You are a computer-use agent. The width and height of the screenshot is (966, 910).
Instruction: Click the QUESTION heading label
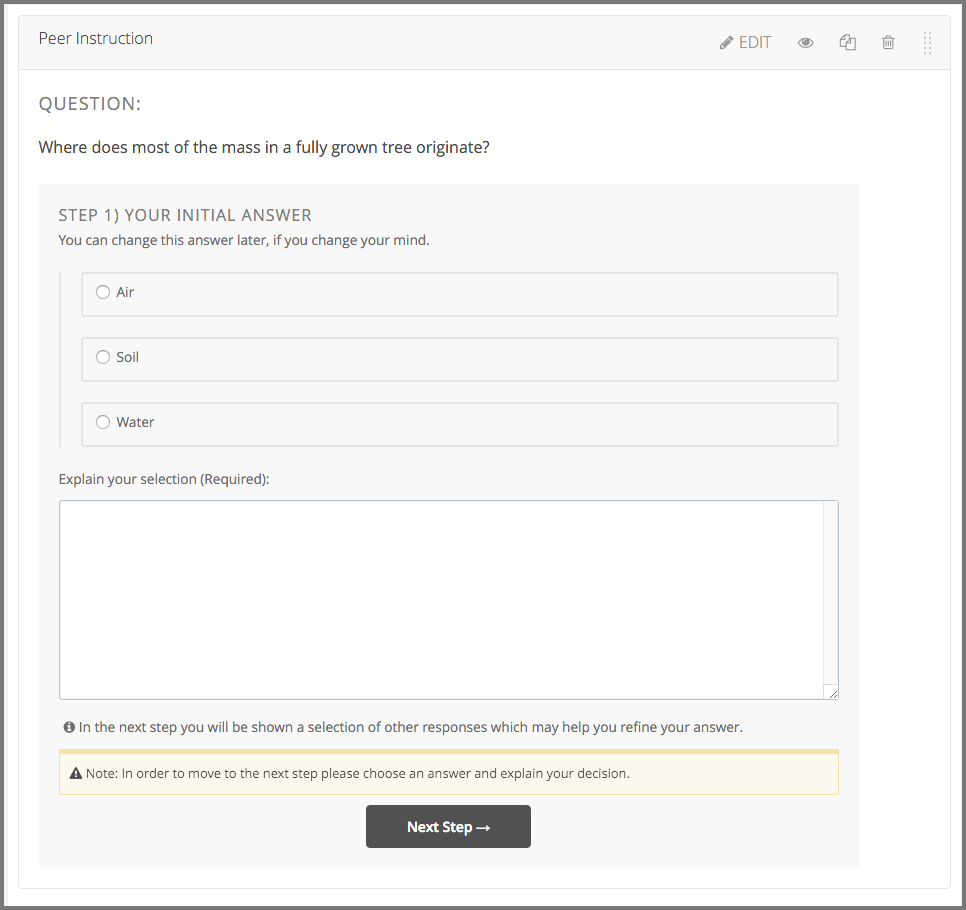point(90,104)
